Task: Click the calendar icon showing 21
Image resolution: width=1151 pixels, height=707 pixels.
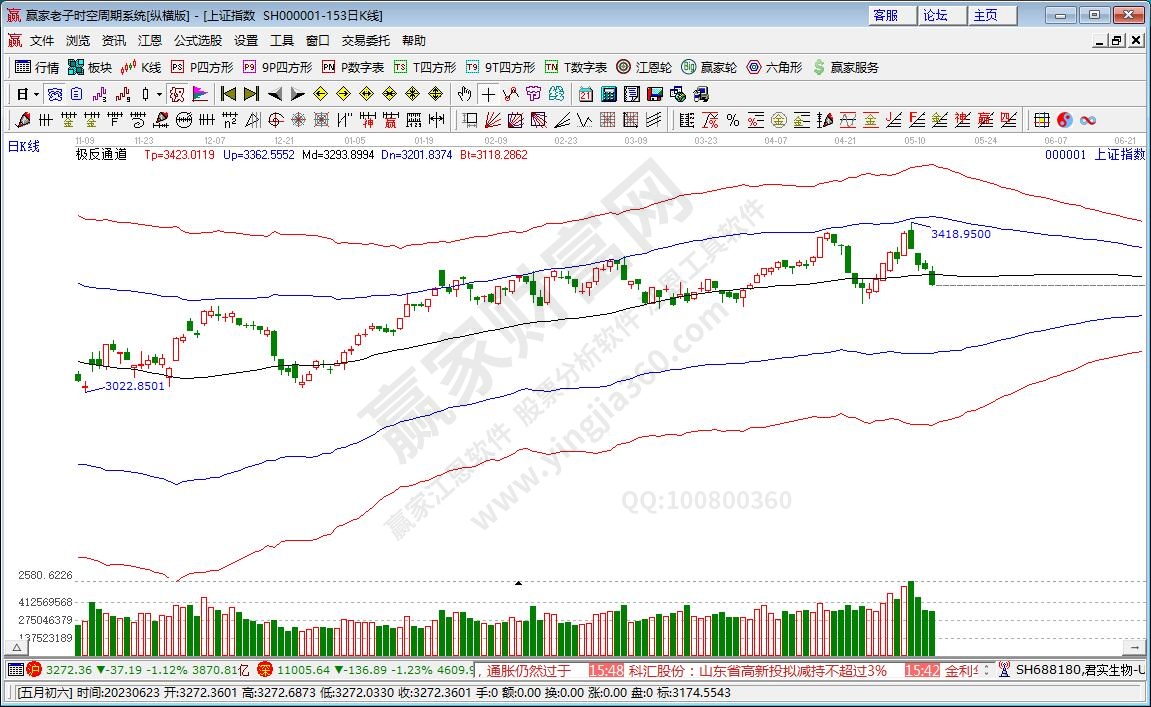Action: 585,94
